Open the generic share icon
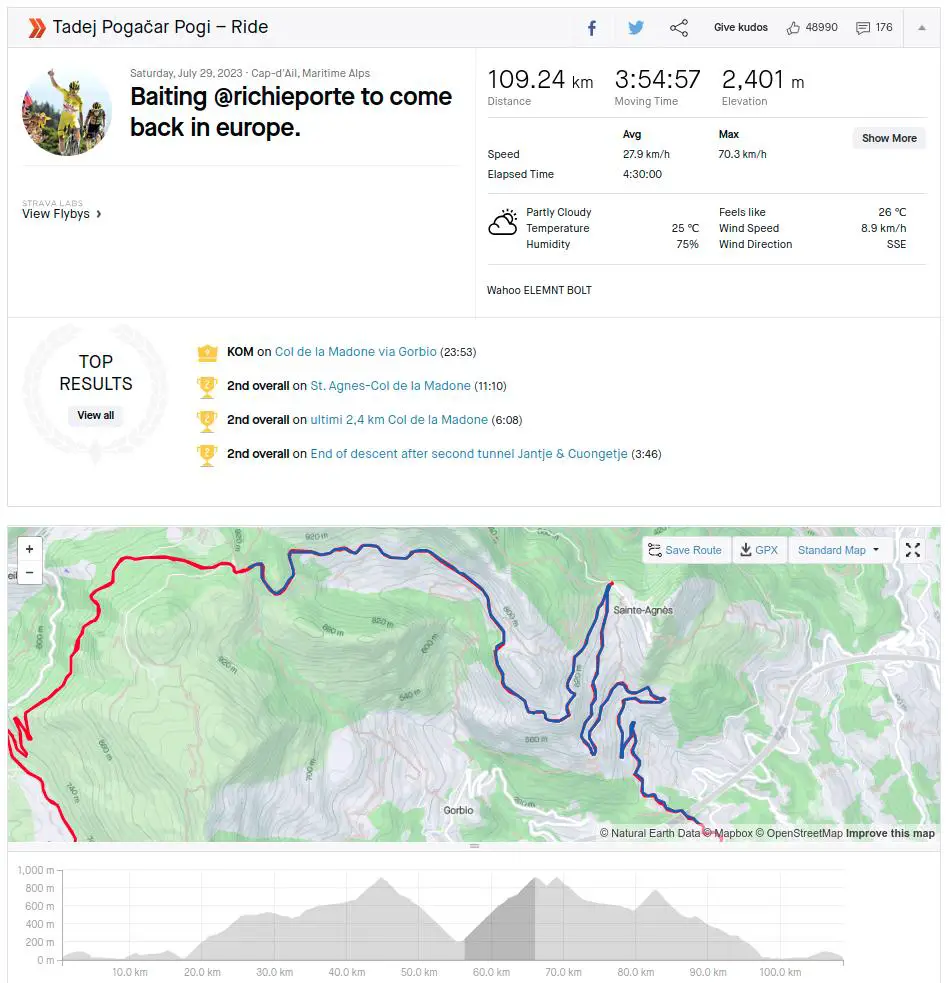948x983 pixels. pyautogui.click(x=679, y=28)
